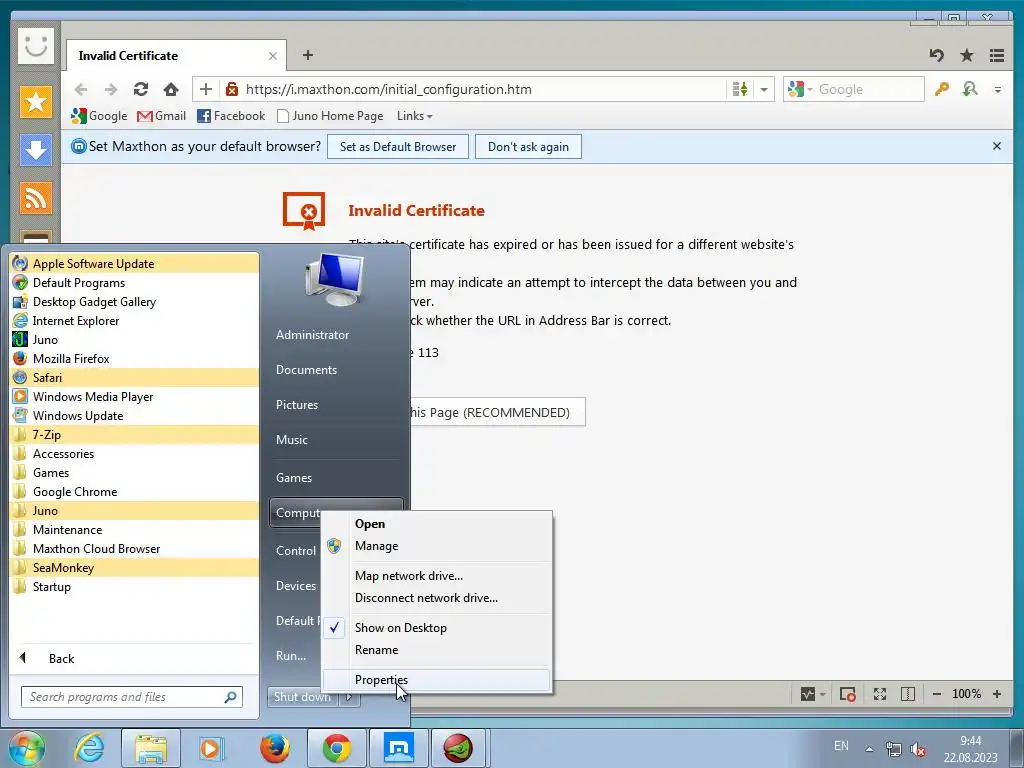Open the favorites star at top right

(x=967, y=56)
